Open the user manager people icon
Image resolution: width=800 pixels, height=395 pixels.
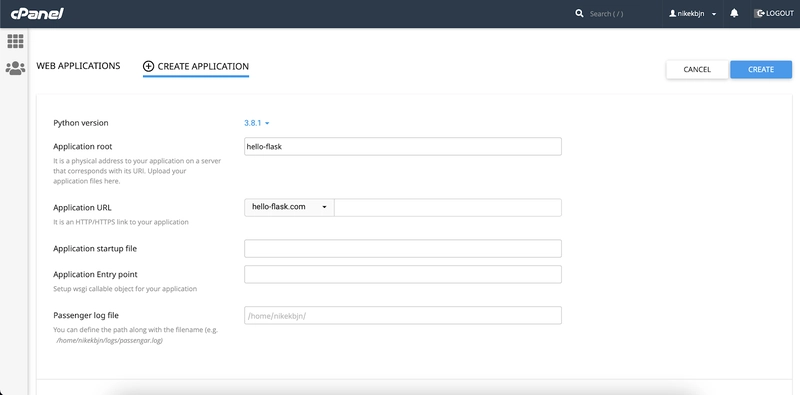[15, 68]
